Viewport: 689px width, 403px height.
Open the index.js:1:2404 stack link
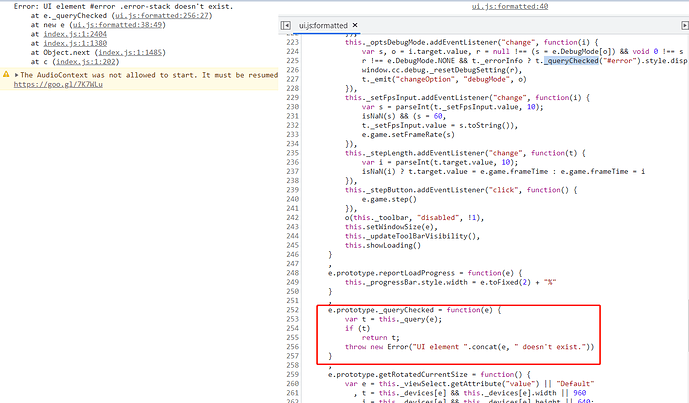(75, 34)
